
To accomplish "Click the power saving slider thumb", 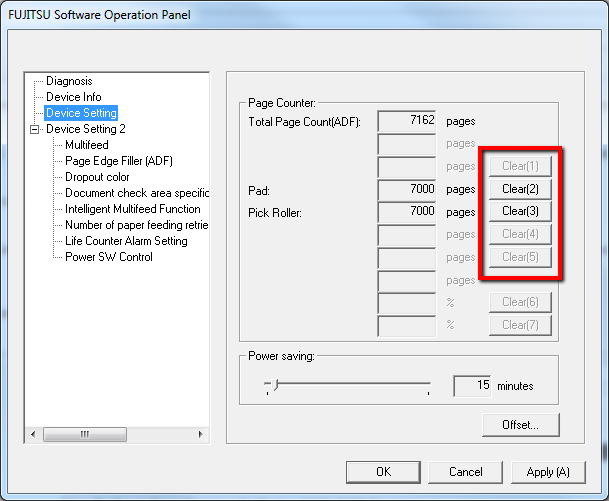I will pyautogui.click(x=275, y=384).
